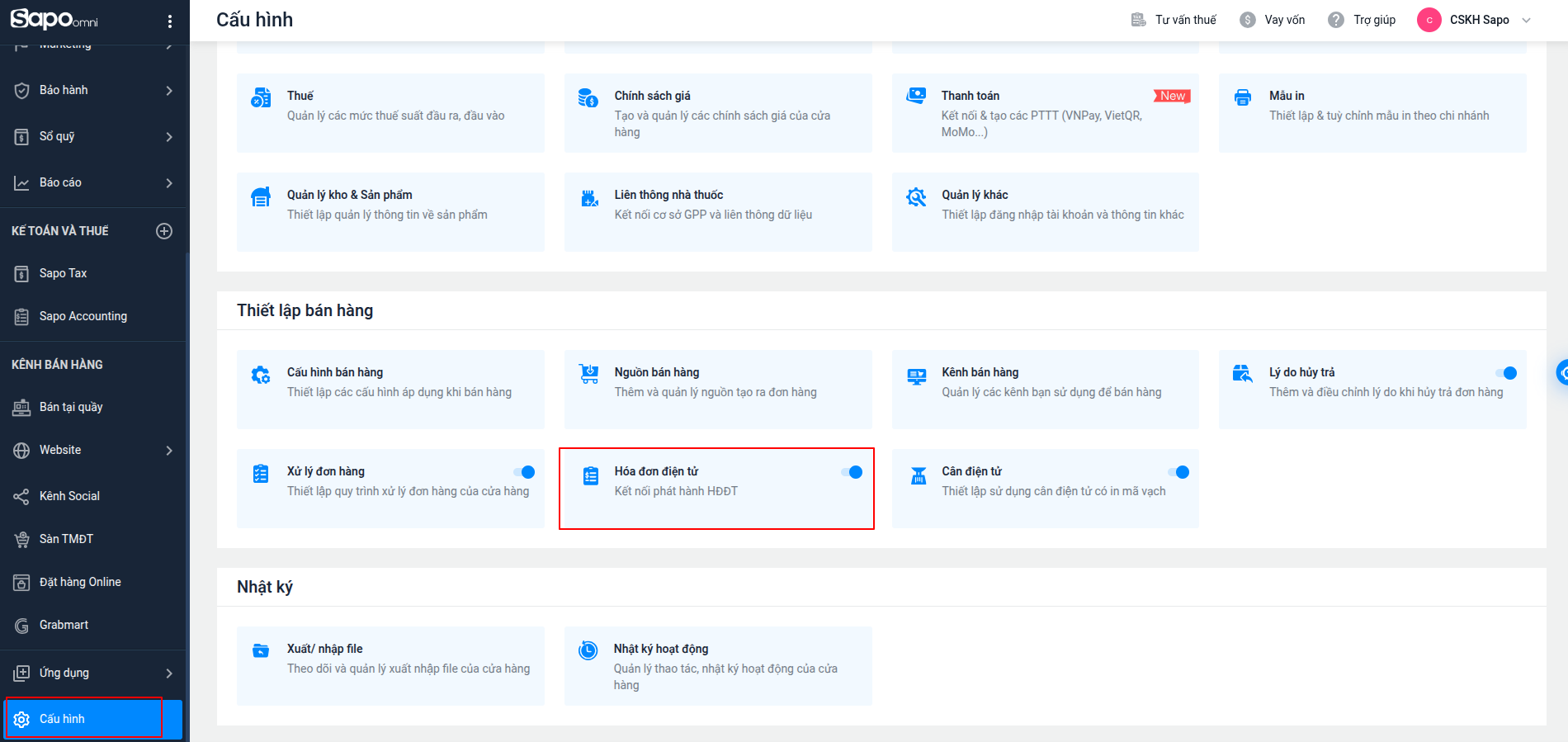Open the three-dot menu beside Sapo logo
This screenshot has width=1568, height=742.
pyautogui.click(x=170, y=21)
